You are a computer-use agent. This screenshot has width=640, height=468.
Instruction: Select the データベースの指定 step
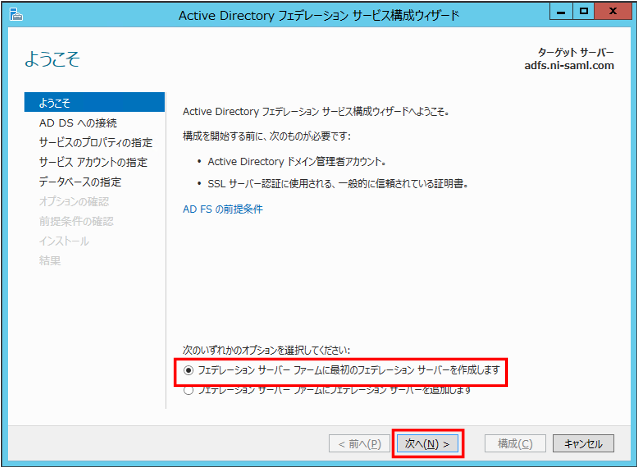point(80,182)
